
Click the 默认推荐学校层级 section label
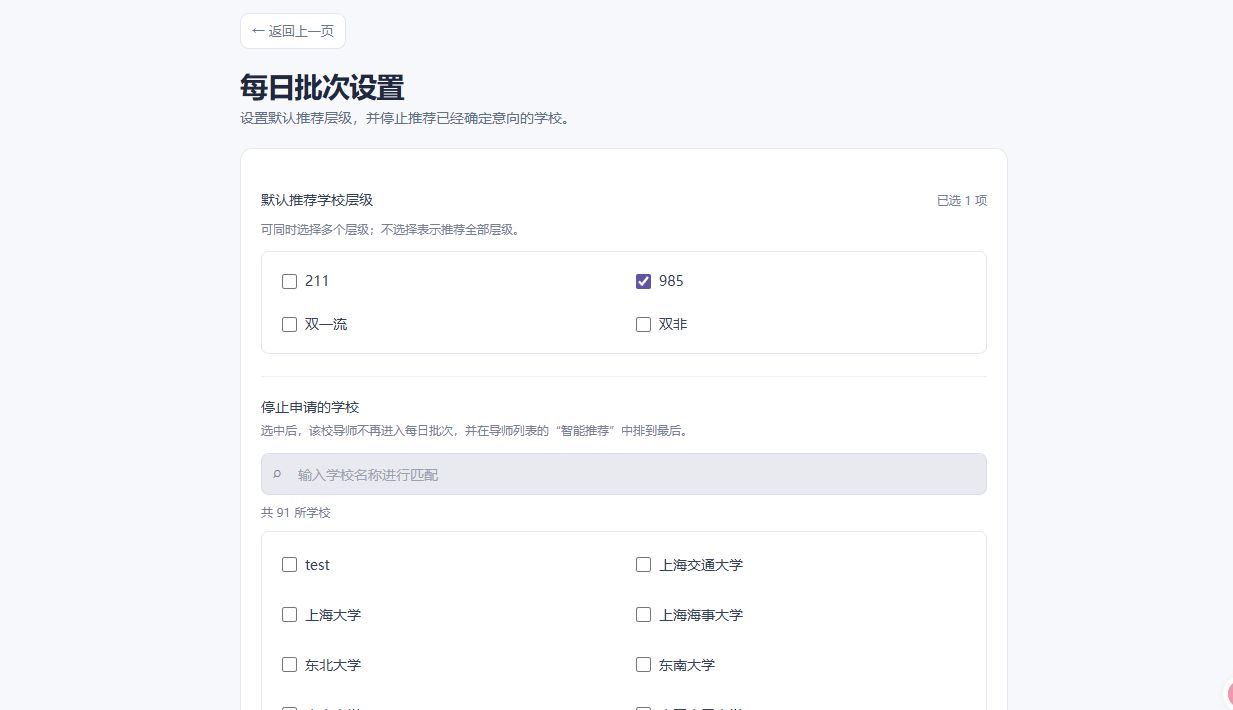click(x=317, y=200)
